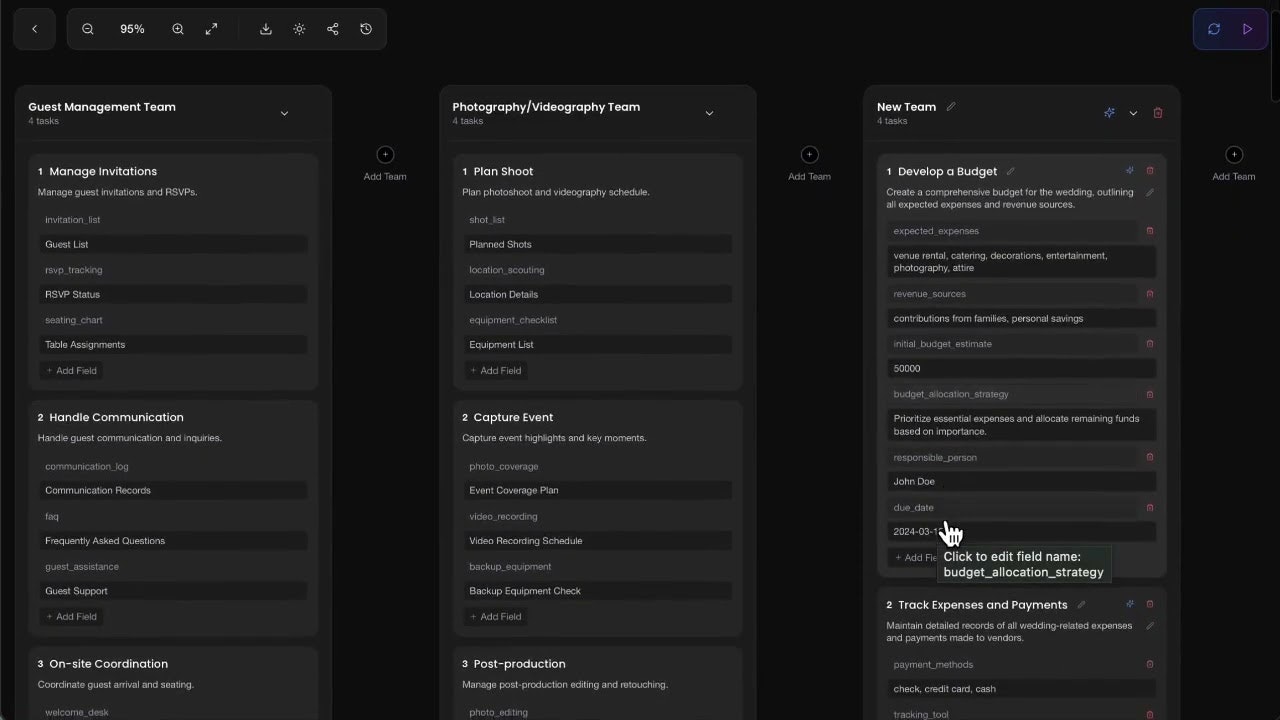
Task: Edit Track Expenses description pencil
Action: coord(1150,626)
